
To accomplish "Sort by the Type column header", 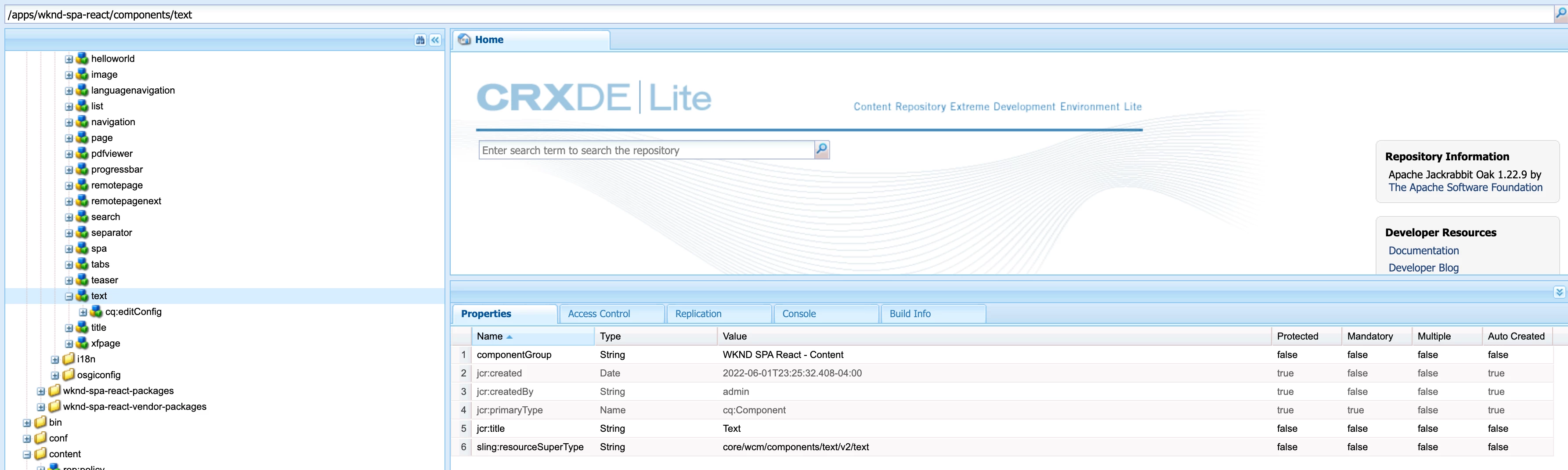I will (656, 336).
